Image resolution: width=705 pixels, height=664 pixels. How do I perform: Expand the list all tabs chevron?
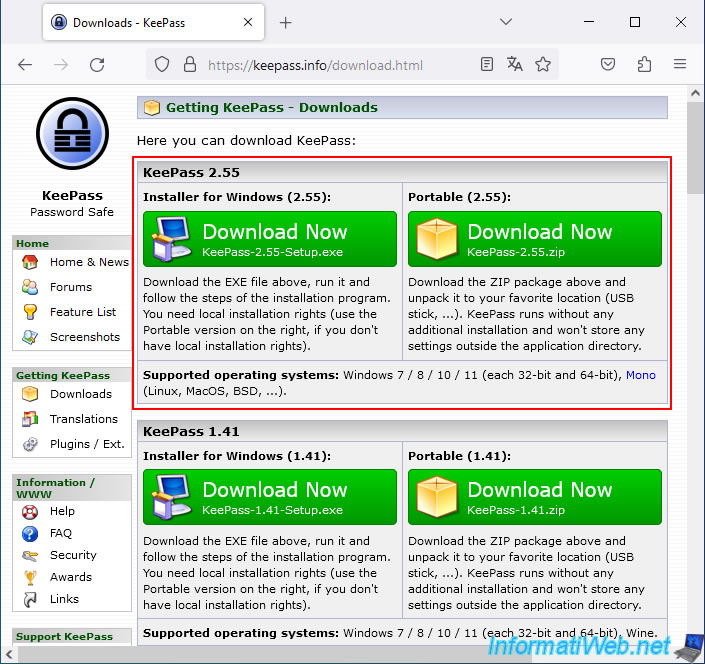click(506, 22)
